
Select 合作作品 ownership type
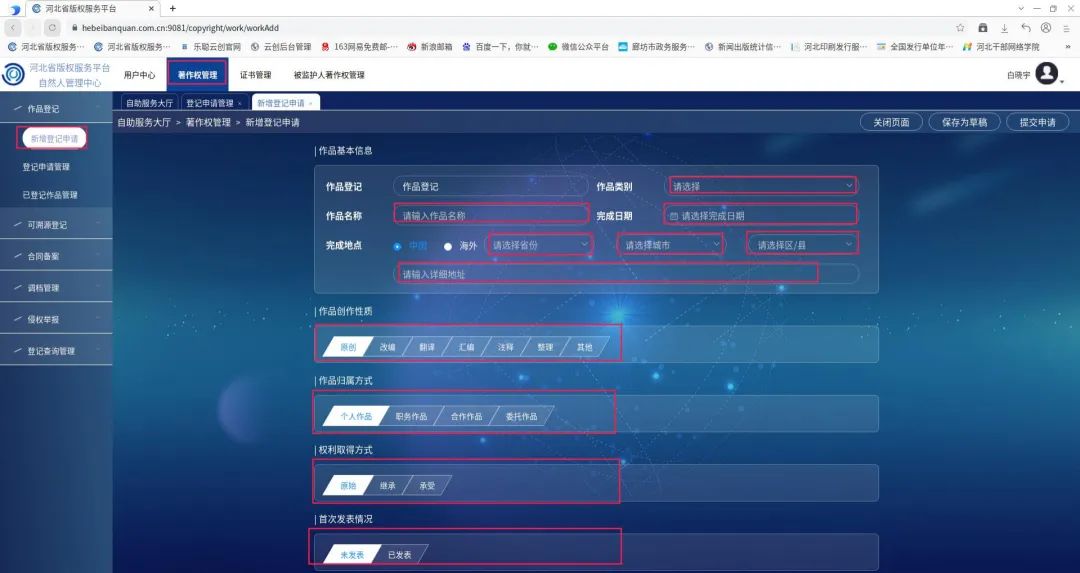coord(466,416)
